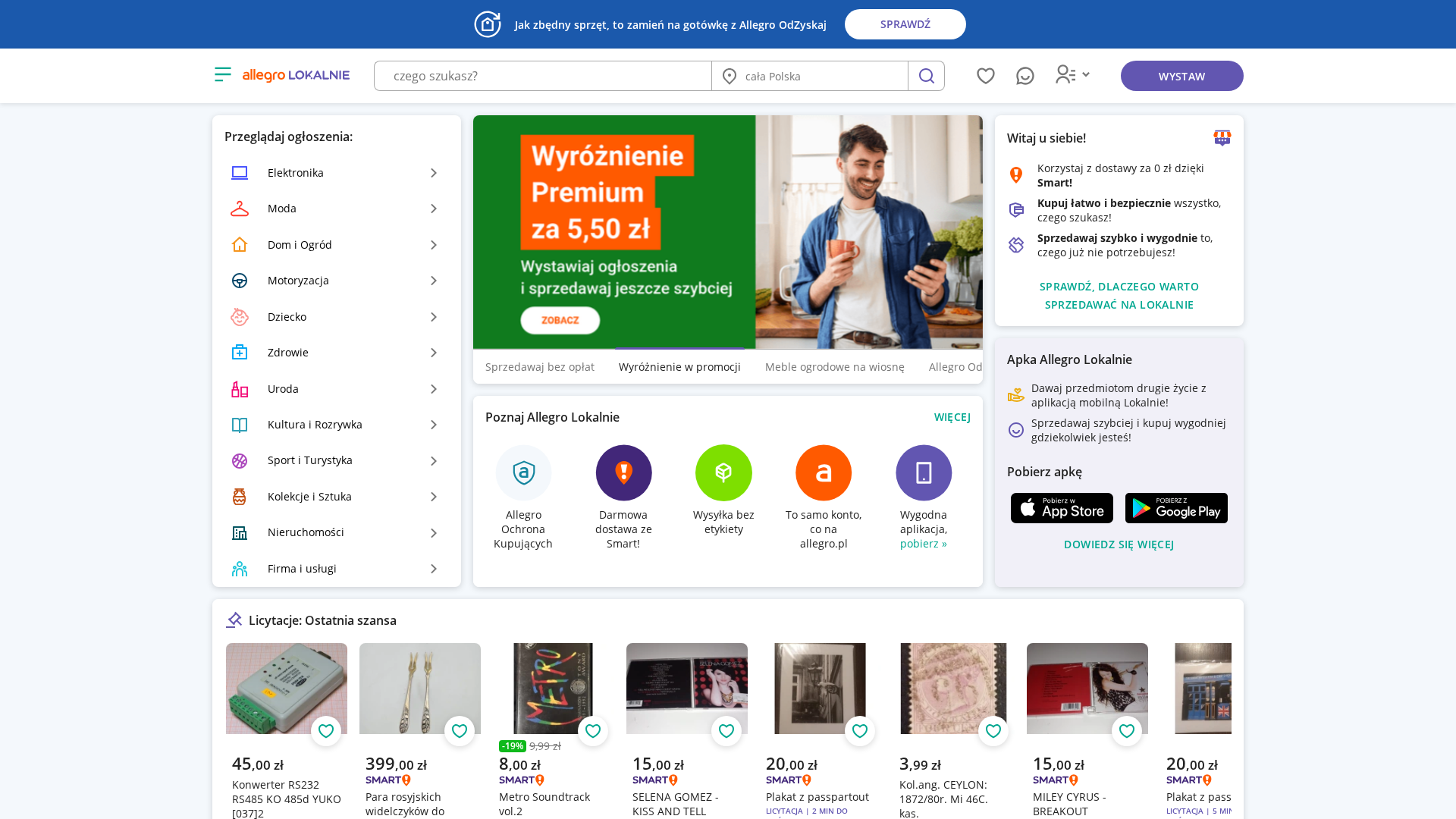The image size is (1456, 819).
Task: Click the Allegro OdZyskaj house icon
Action: point(488,24)
